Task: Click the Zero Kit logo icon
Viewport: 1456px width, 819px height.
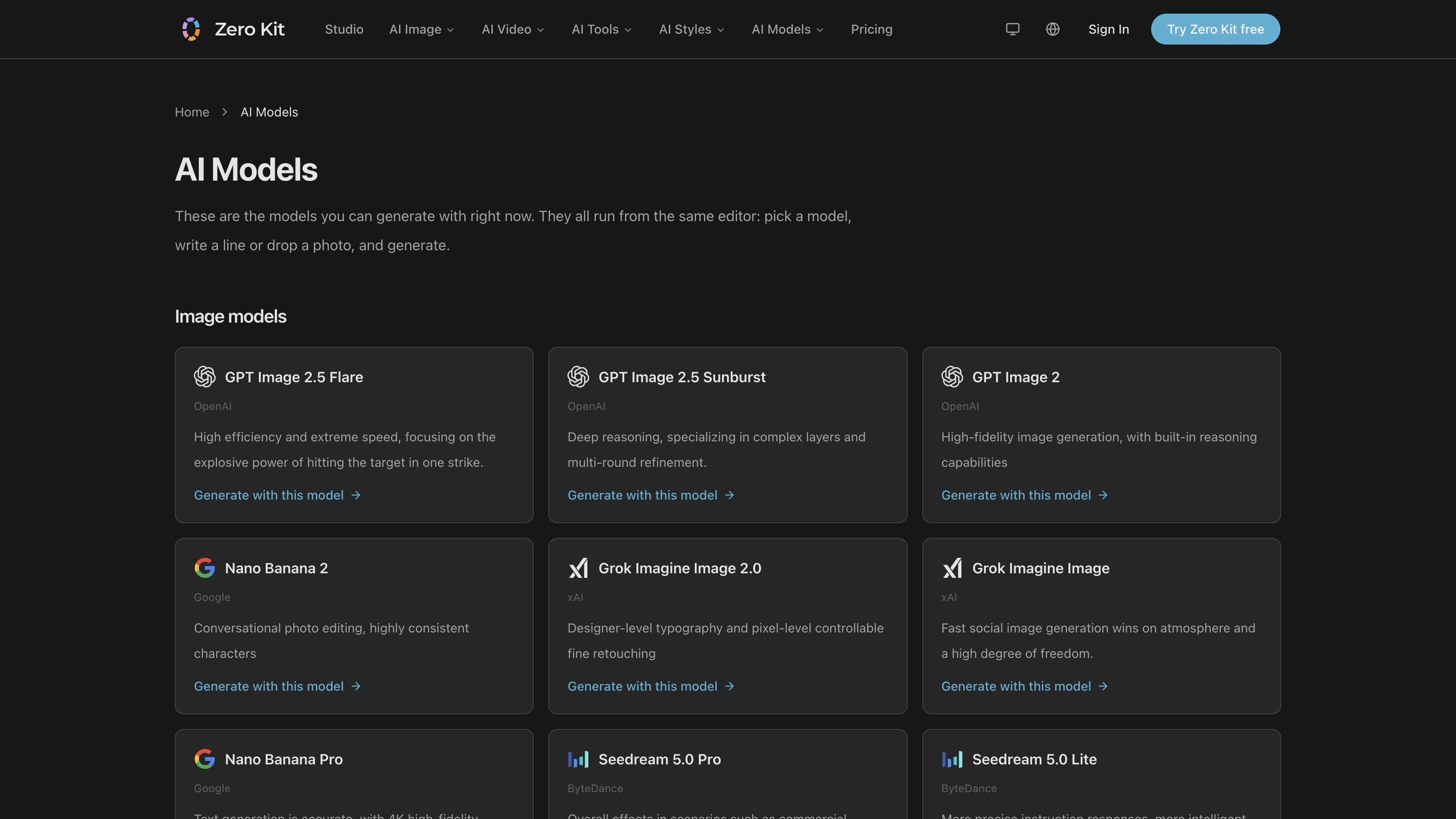Action: click(191, 29)
